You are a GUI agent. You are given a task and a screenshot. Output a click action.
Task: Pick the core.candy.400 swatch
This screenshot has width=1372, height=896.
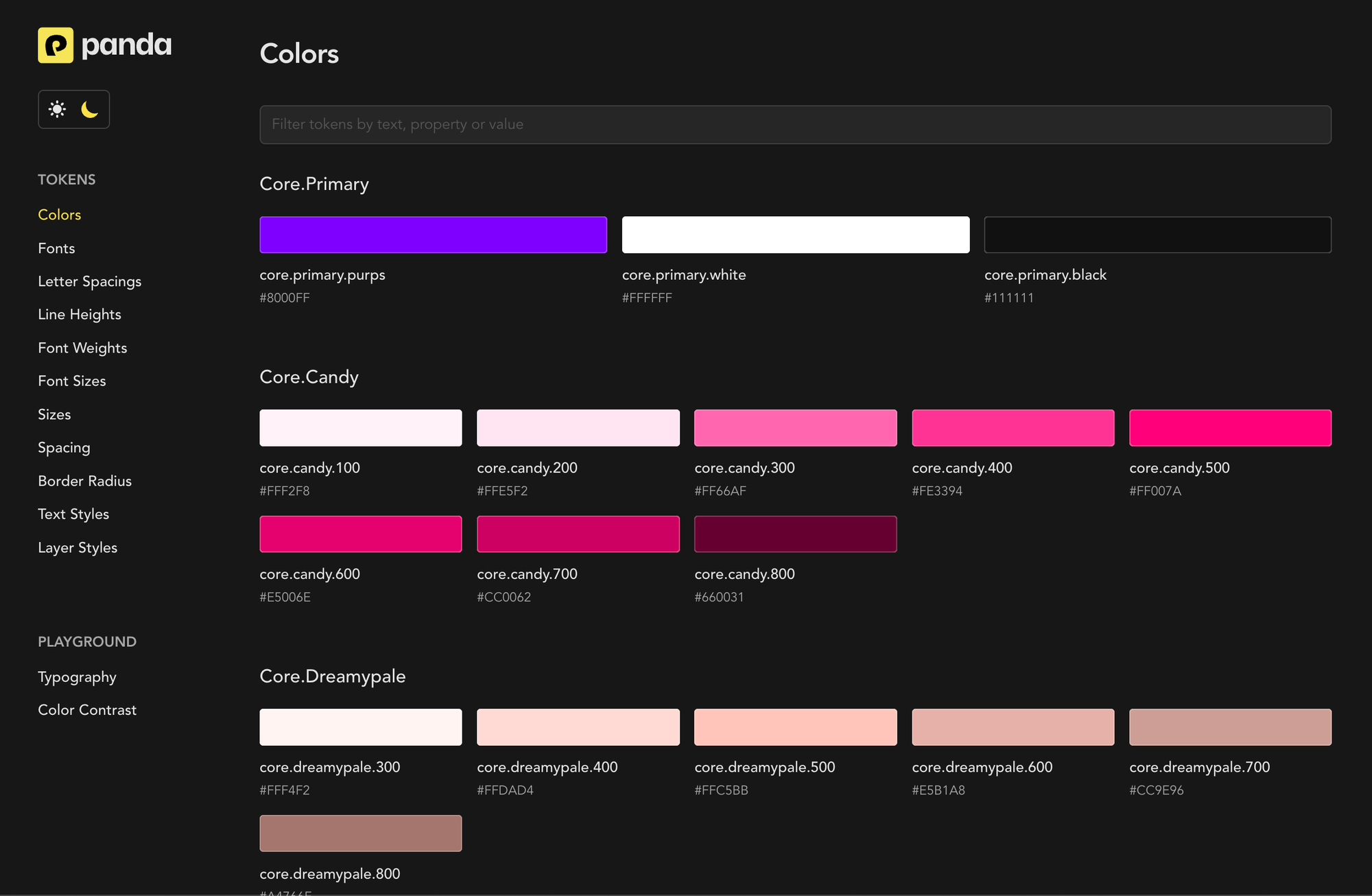click(1013, 428)
